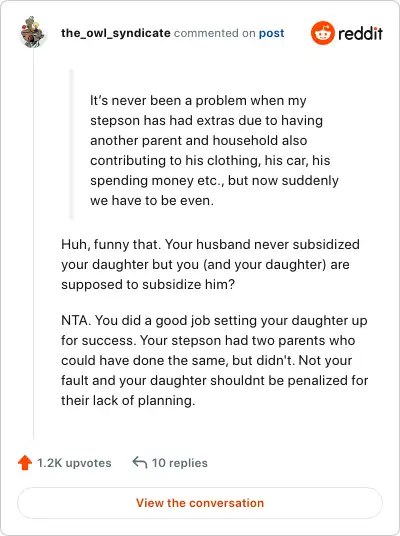This screenshot has width=400, height=536.
Task: Click the line "we have to be even."
Action: 152,200
